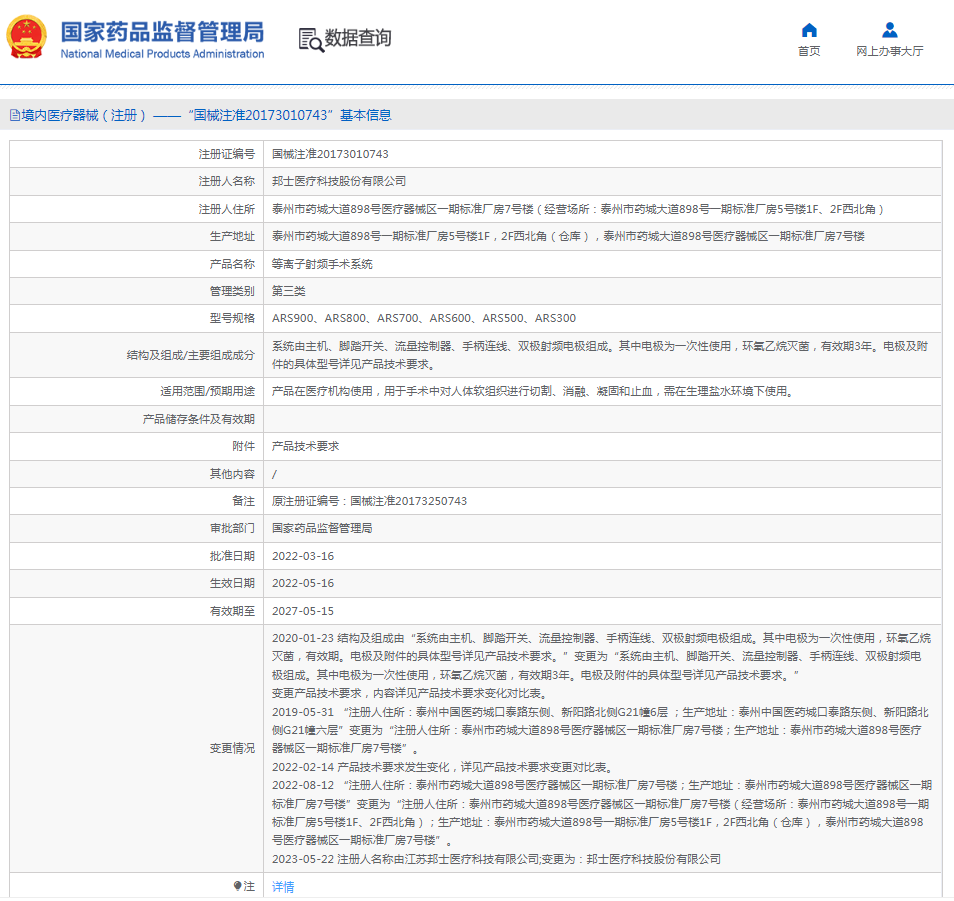The height and width of the screenshot is (901, 954).
Task: Click the approval date 2022-03-16
Action: (303, 556)
